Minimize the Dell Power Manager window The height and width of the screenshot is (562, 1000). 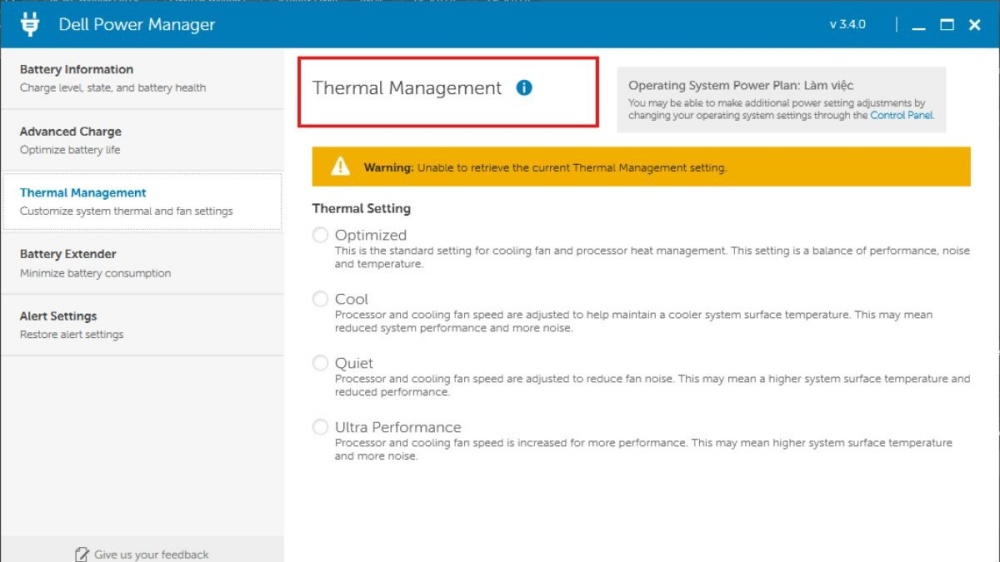[918, 25]
